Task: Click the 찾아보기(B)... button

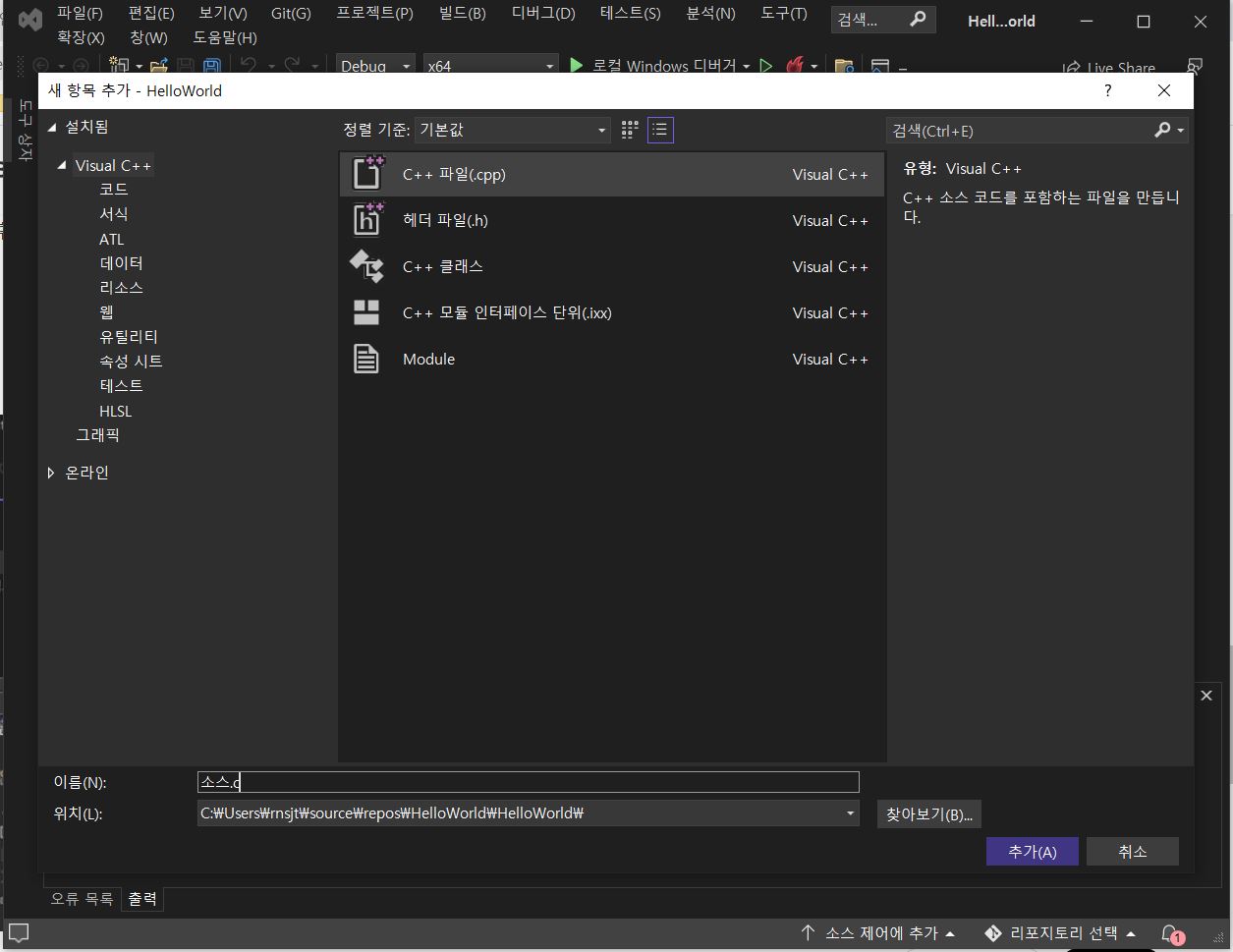Action: click(929, 813)
